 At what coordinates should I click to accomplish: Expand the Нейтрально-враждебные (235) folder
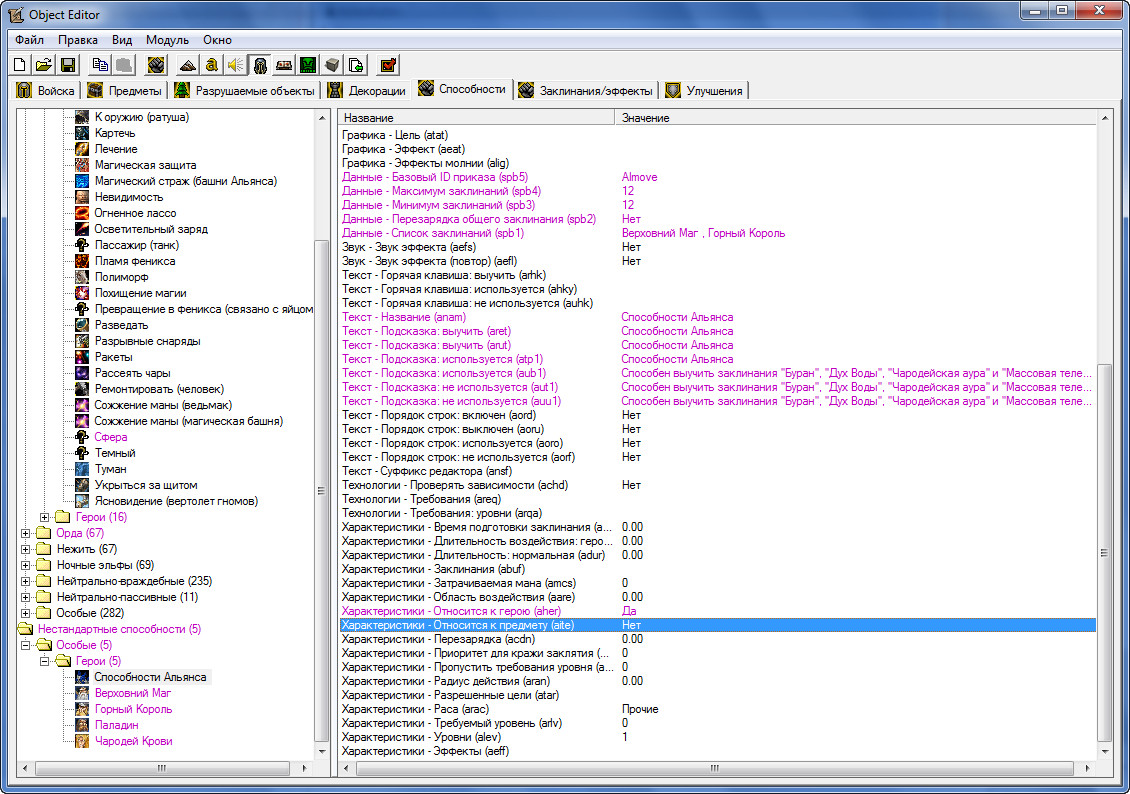[x=25, y=581]
